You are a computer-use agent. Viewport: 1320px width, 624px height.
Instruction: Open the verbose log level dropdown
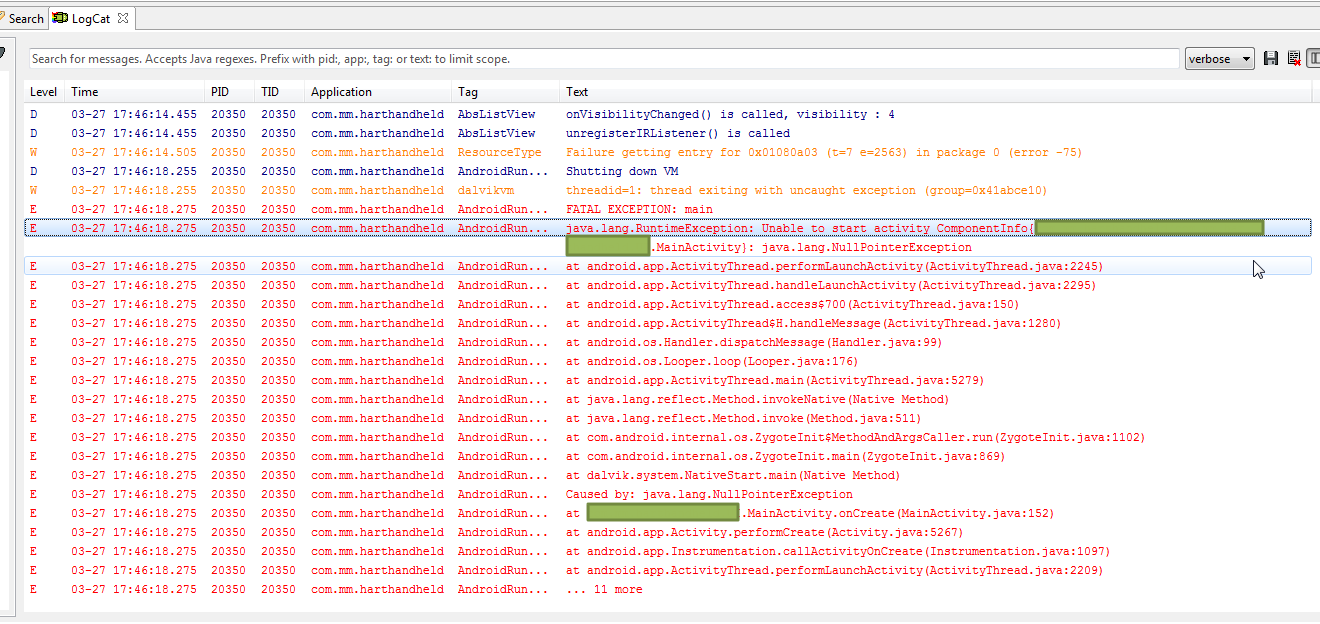1219,59
